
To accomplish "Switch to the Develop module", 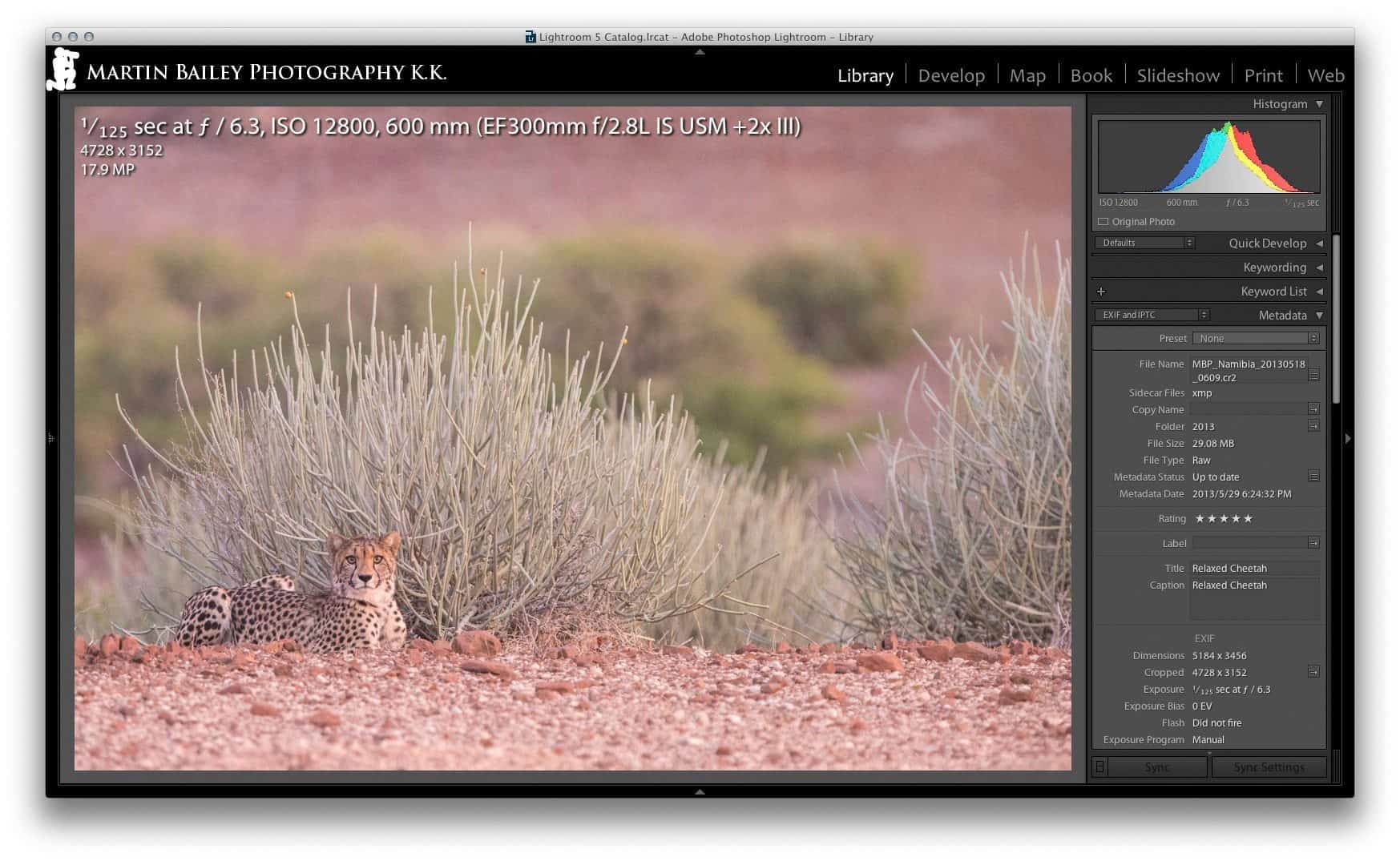I will (x=950, y=75).
